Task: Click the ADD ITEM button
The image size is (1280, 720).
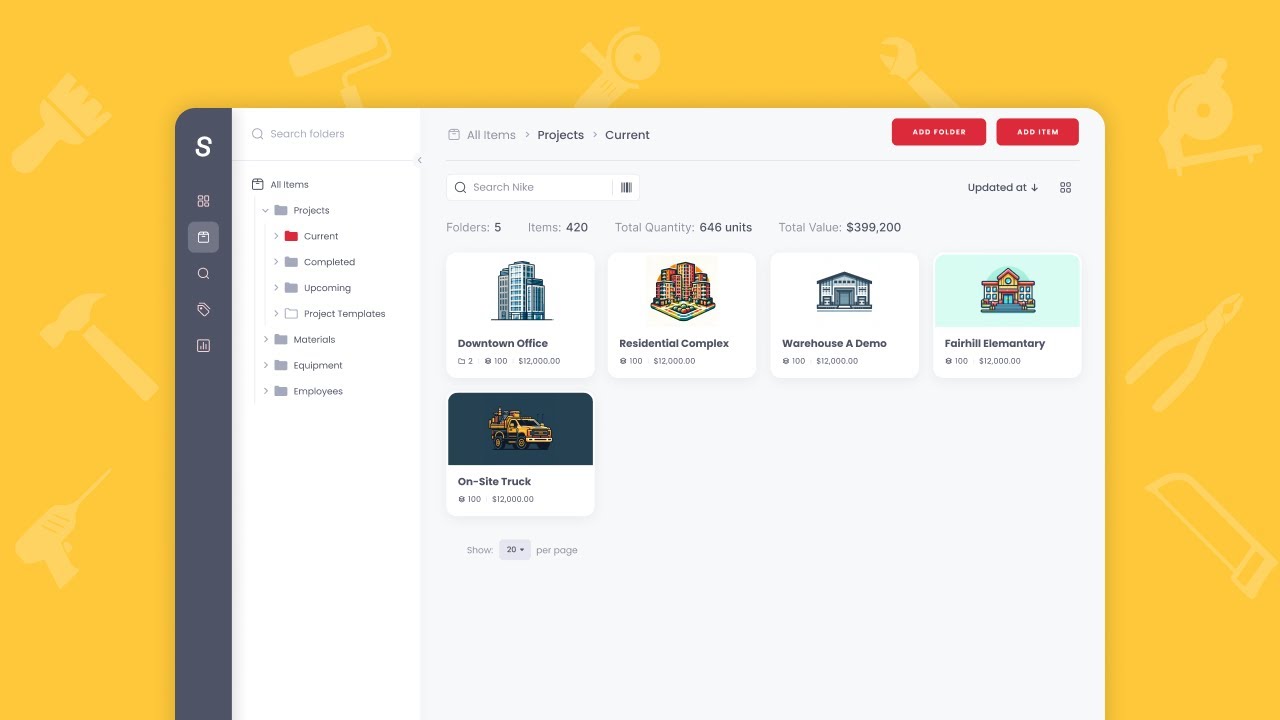Action: (x=1037, y=132)
